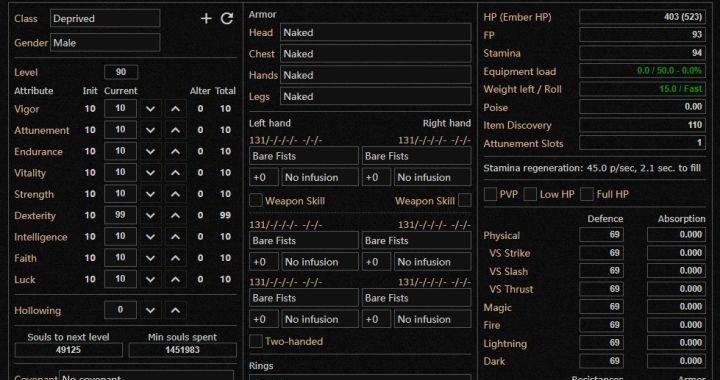
Task: Open first left hand No infusion dropdown
Action: coord(320,177)
